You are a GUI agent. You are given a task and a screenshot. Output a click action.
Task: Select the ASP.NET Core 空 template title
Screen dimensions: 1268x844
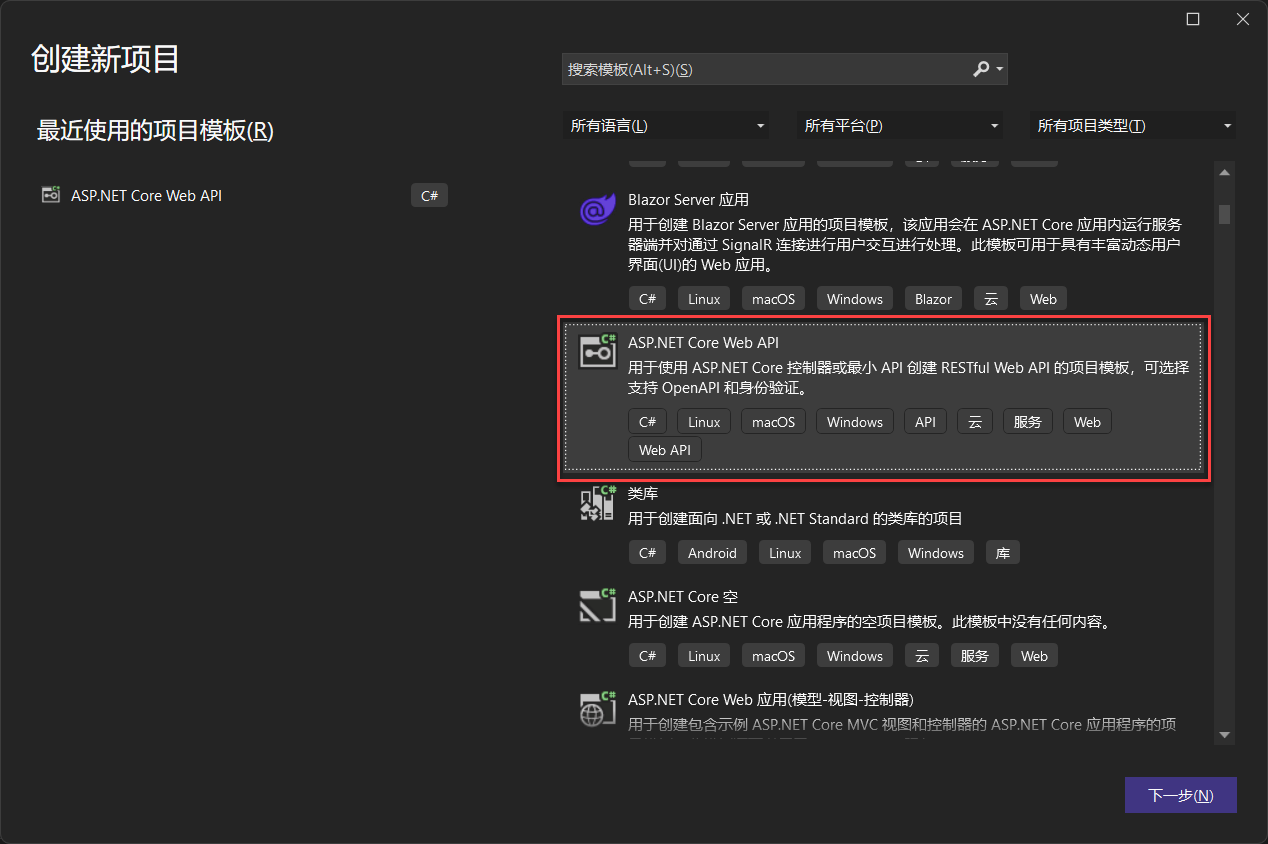683,597
